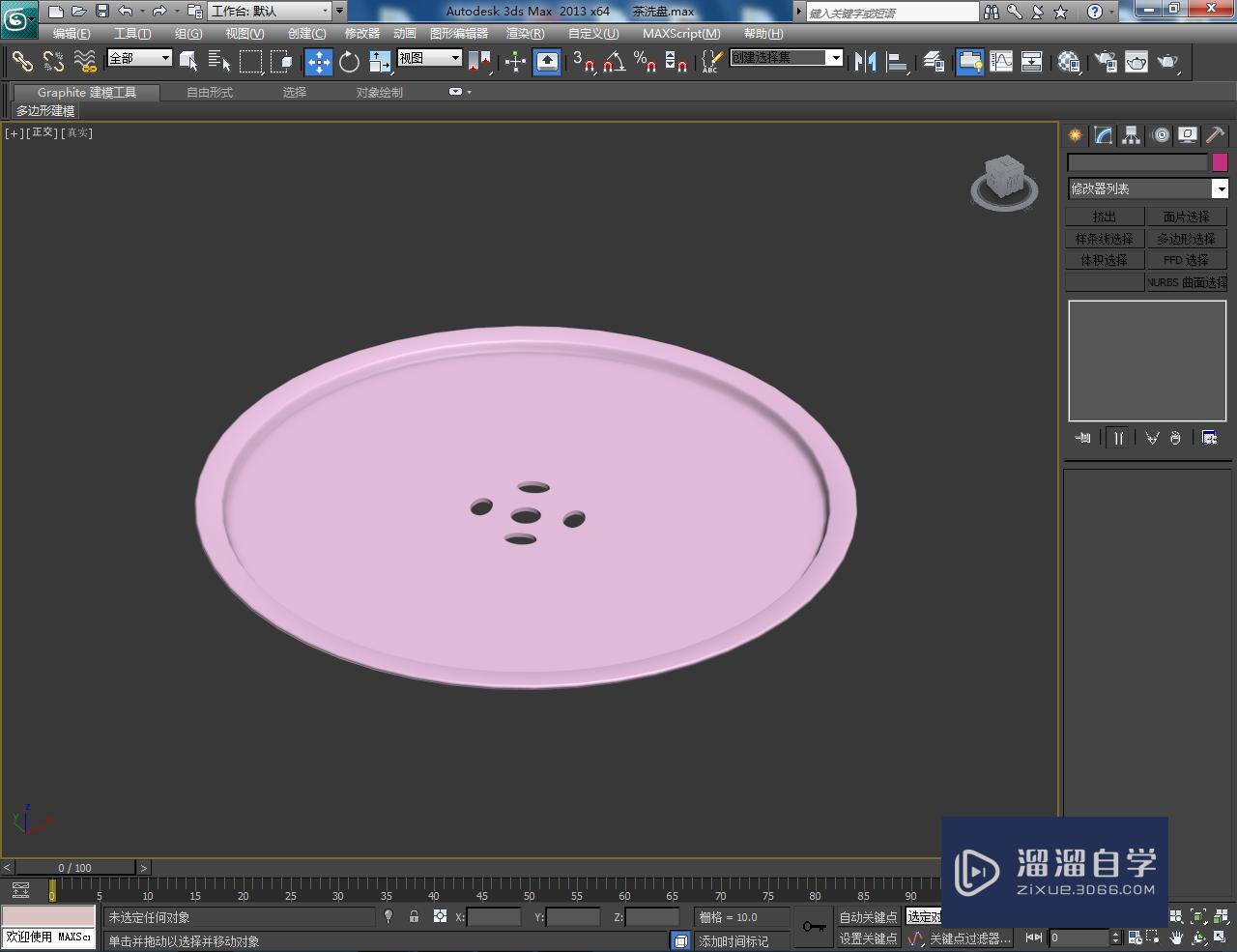
Task: Activate Select and Move tool
Action: click(x=319, y=62)
